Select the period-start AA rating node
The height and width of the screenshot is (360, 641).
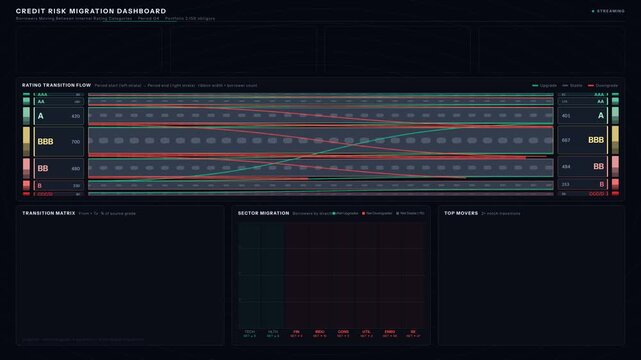[x=59, y=101]
